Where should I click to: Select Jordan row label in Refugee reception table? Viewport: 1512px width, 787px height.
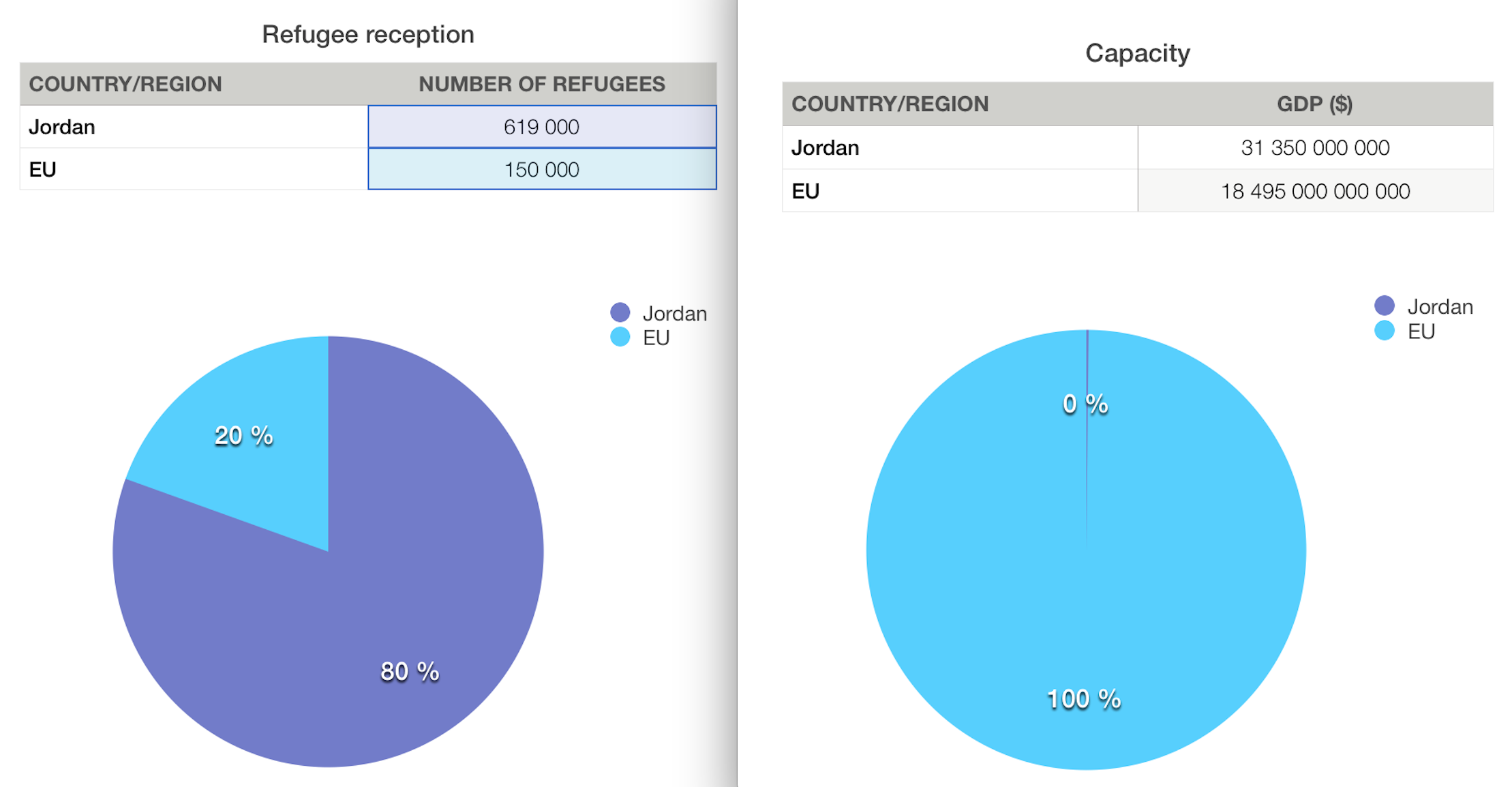(62, 127)
